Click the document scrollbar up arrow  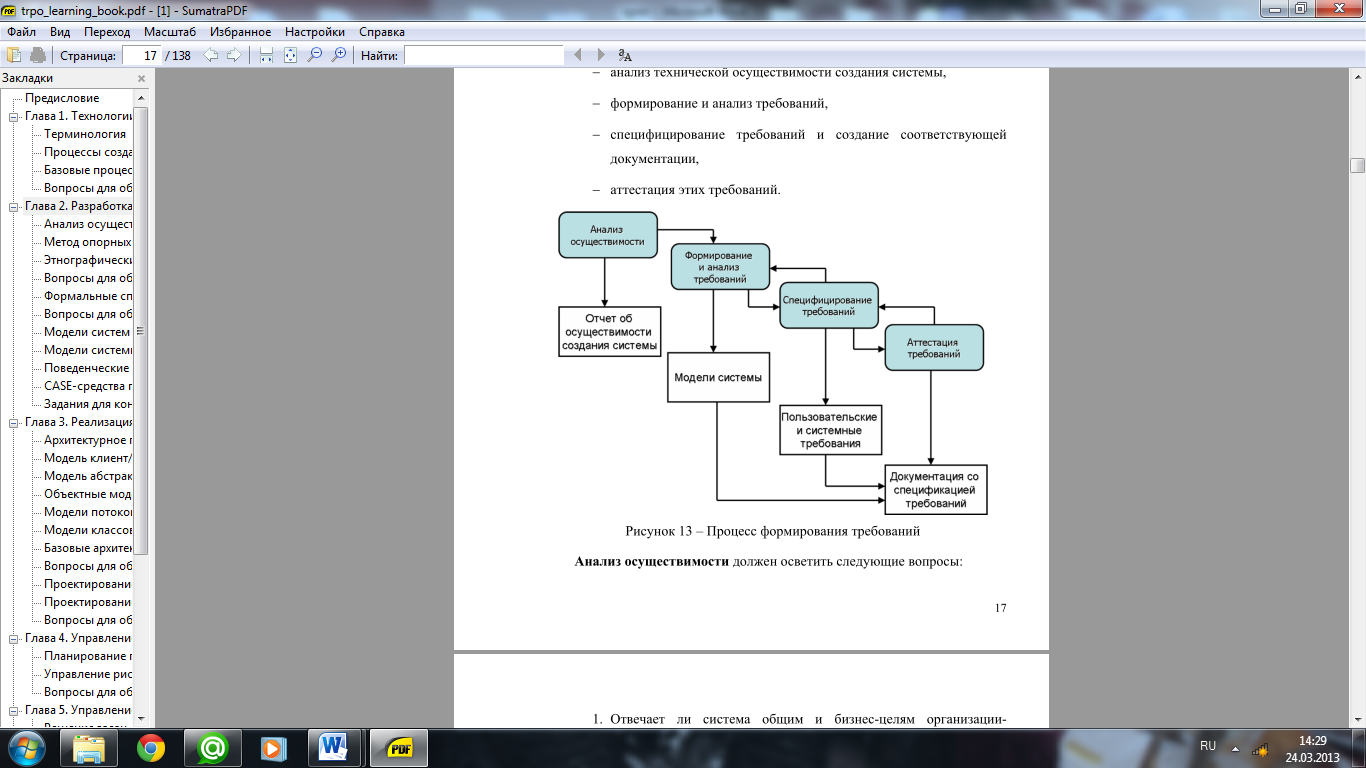click(x=1357, y=76)
